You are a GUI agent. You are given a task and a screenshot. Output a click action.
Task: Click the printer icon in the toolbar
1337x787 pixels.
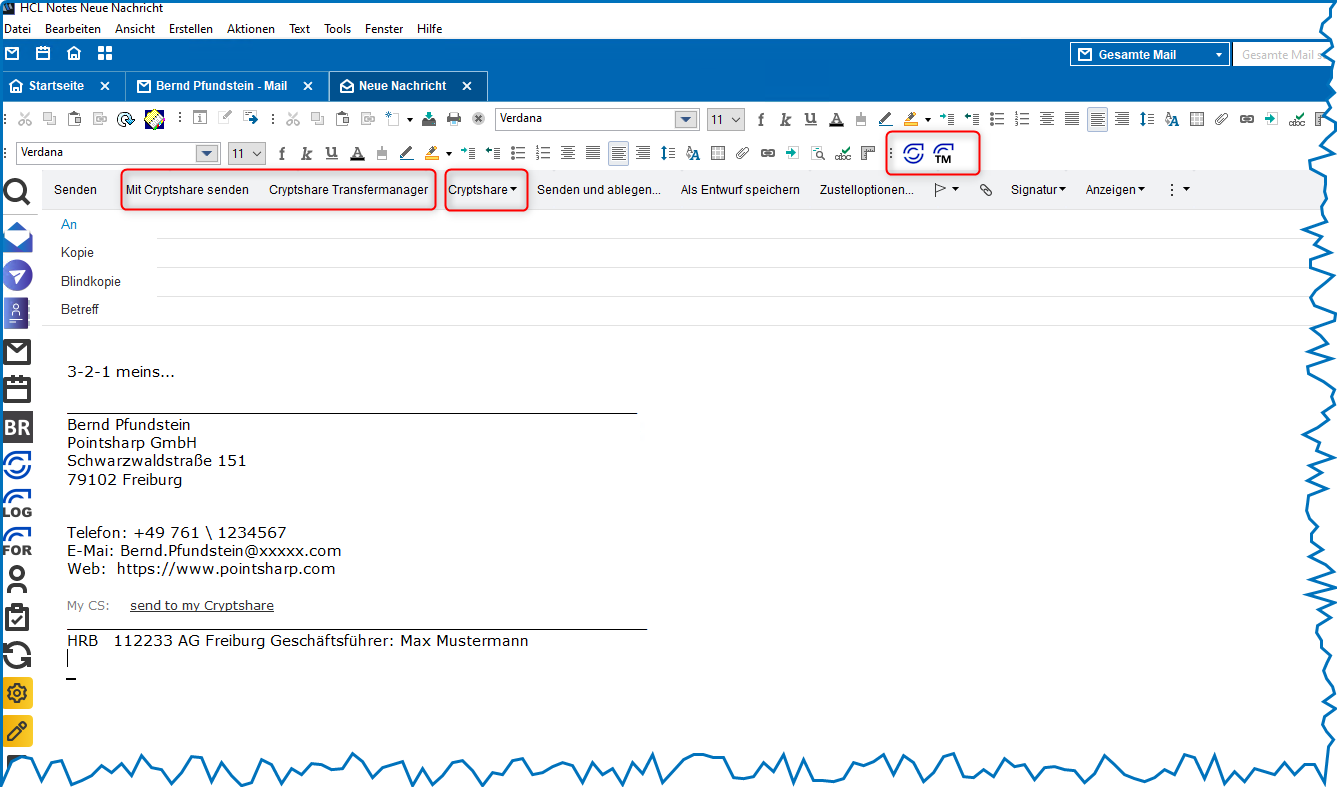tap(454, 119)
